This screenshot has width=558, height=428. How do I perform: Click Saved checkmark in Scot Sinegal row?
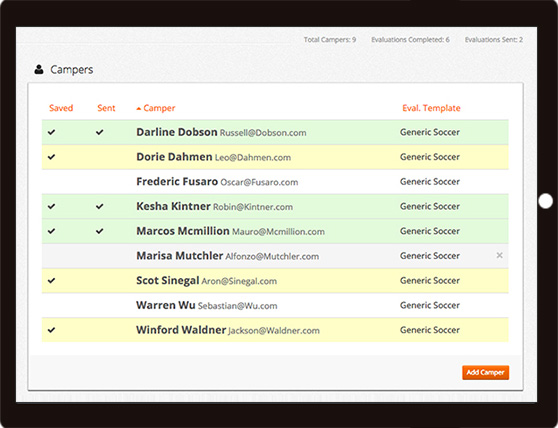[x=52, y=280]
